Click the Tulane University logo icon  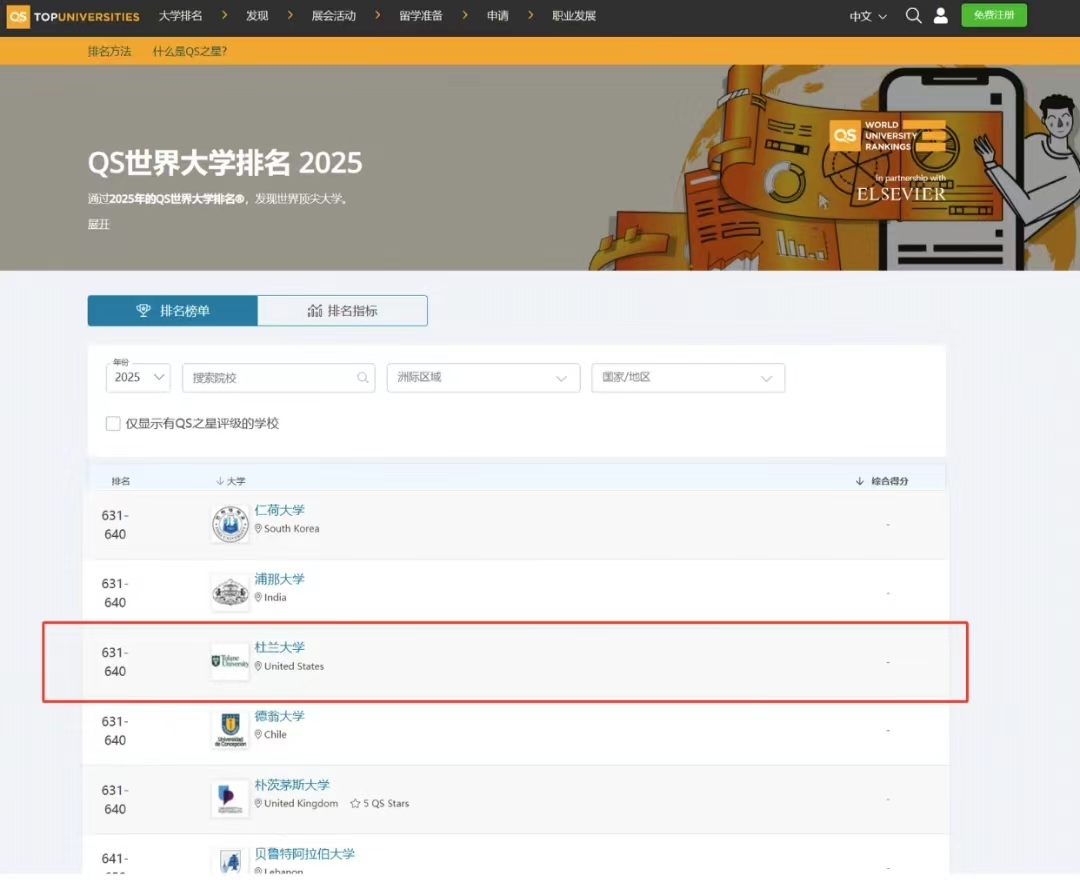click(230, 662)
